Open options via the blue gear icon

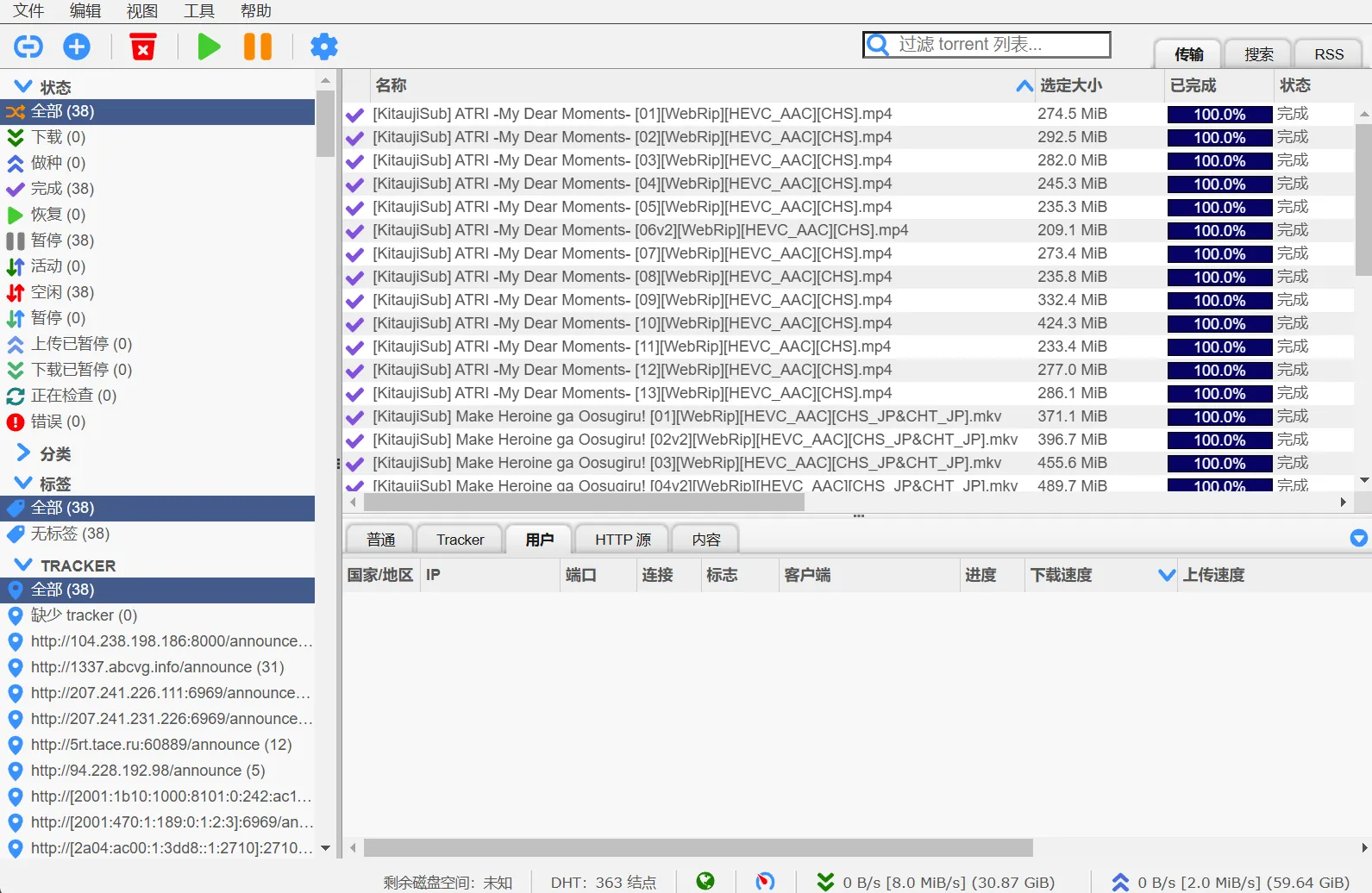click(324, 47)
